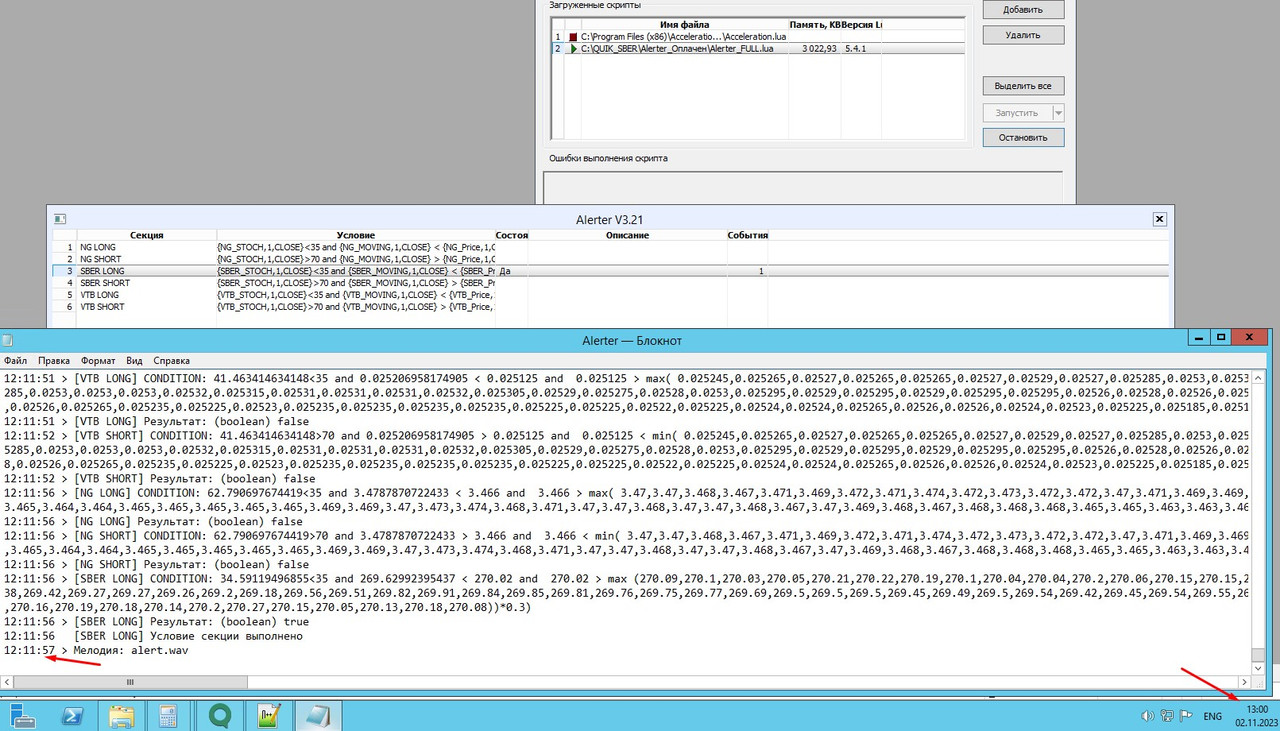
Task: Click the Notepad icon in Alerter — Блокнот title bar
Action: (7, 340)
